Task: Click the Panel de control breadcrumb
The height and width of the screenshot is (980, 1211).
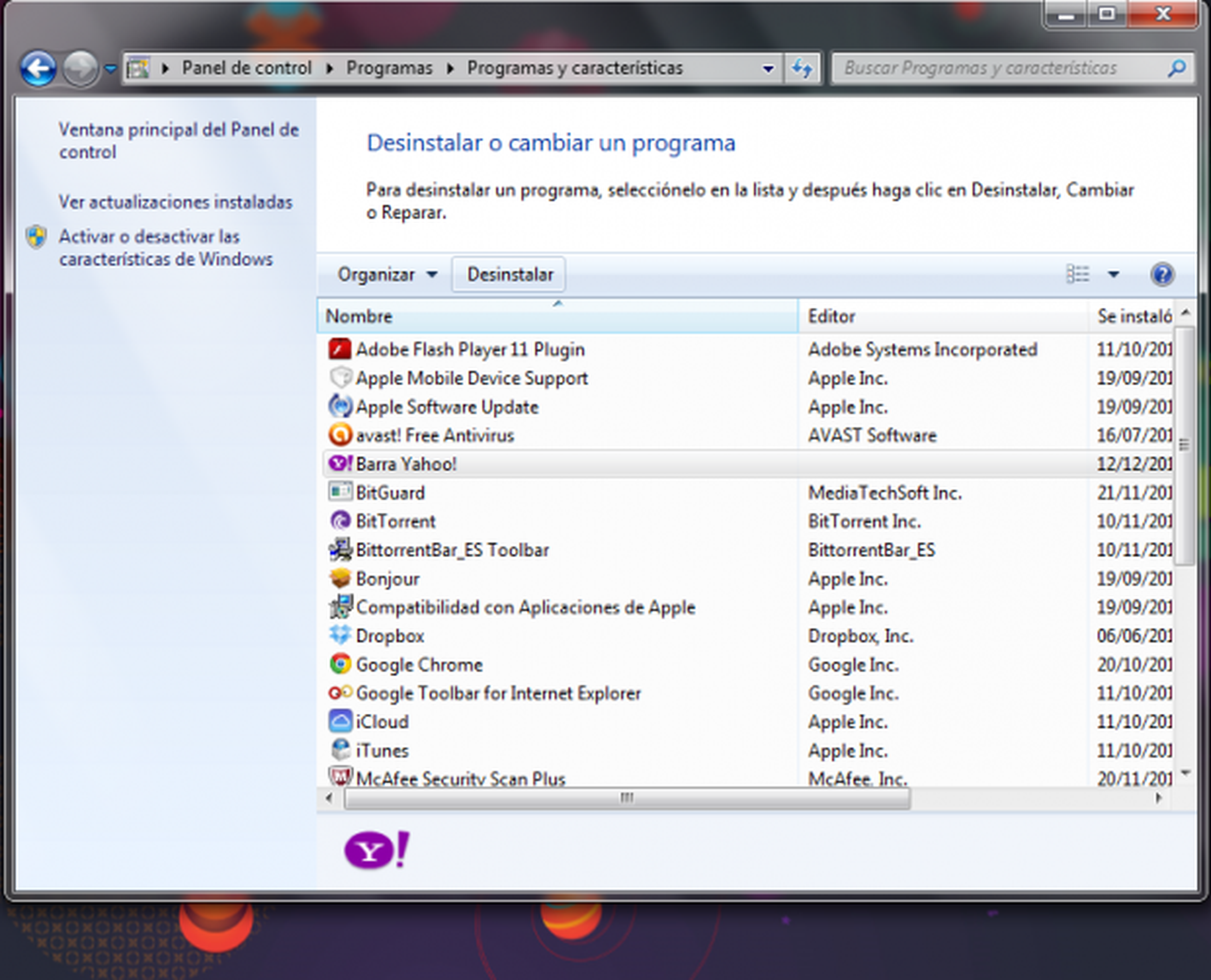Action: pos(246,68)
